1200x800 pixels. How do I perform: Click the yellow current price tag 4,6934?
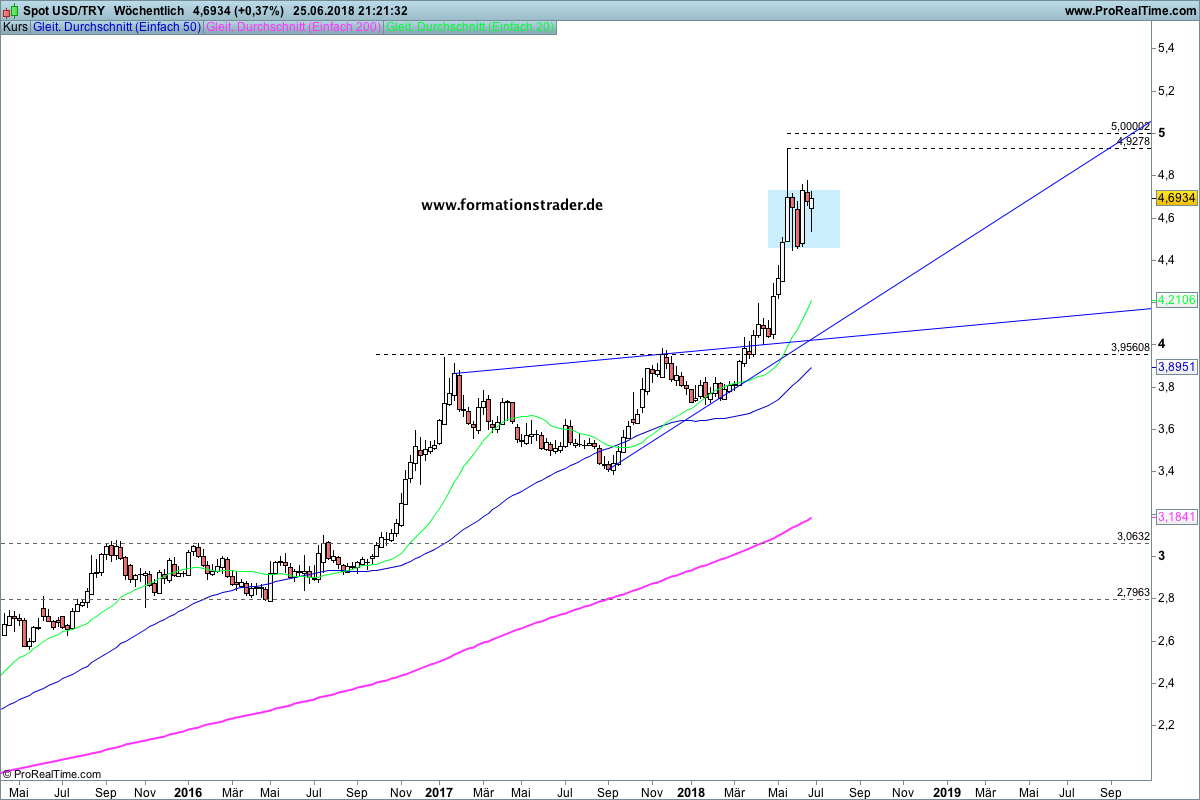[x=1176, y=199]
